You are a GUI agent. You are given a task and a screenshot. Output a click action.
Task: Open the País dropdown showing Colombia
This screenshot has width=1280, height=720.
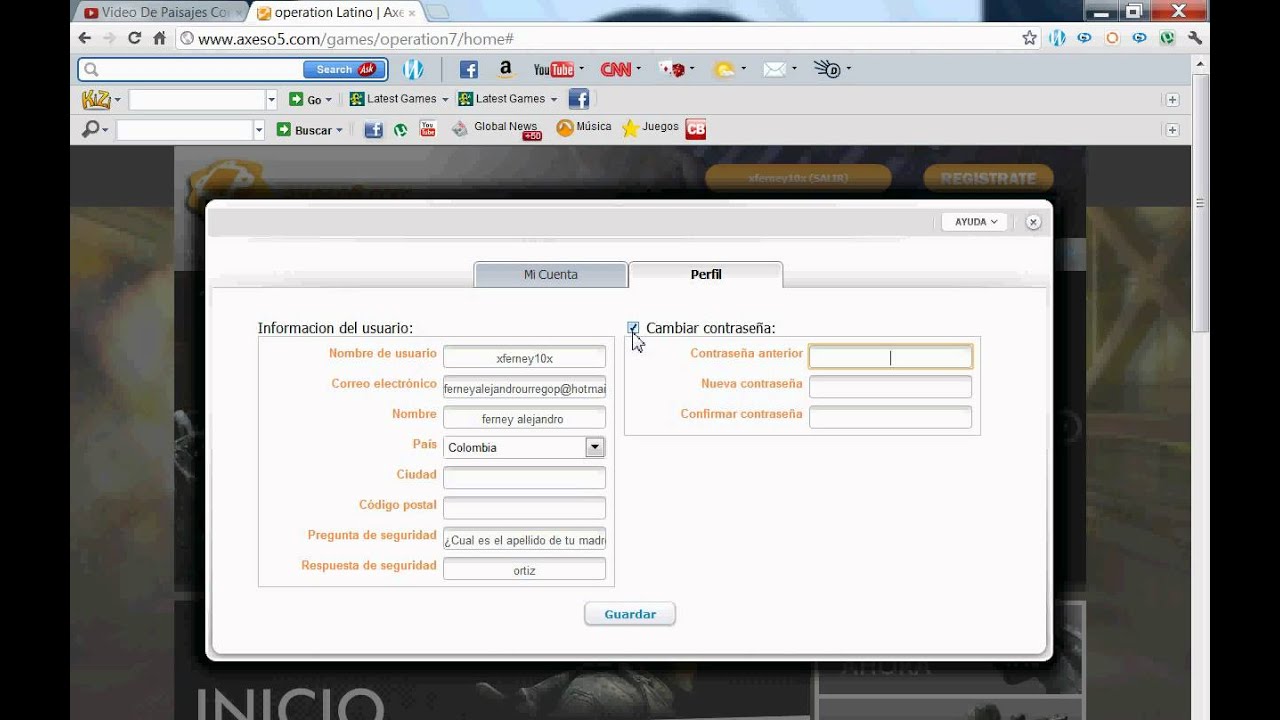click(524, 447)
